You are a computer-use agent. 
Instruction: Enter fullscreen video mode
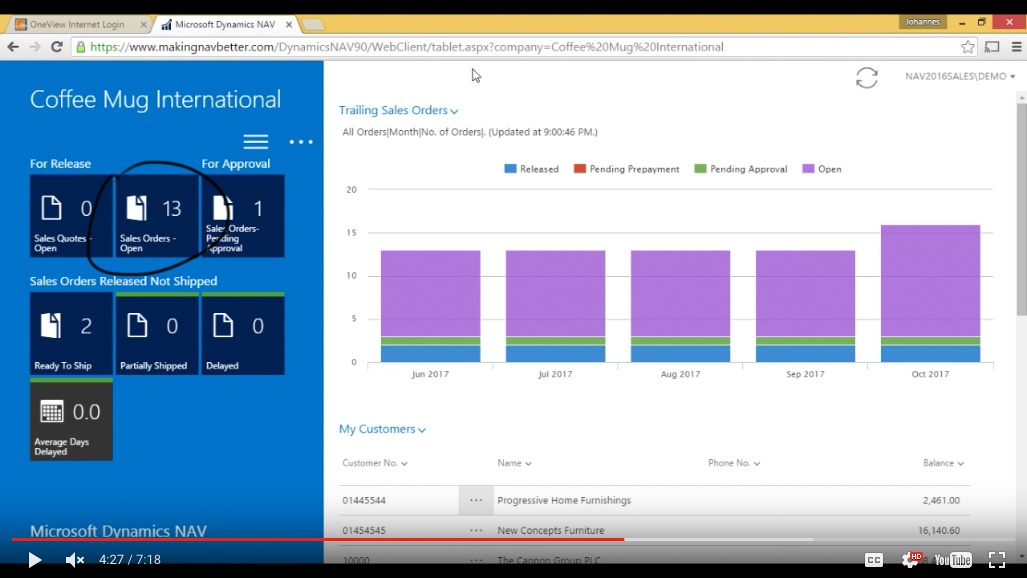[x=997, y=560]
